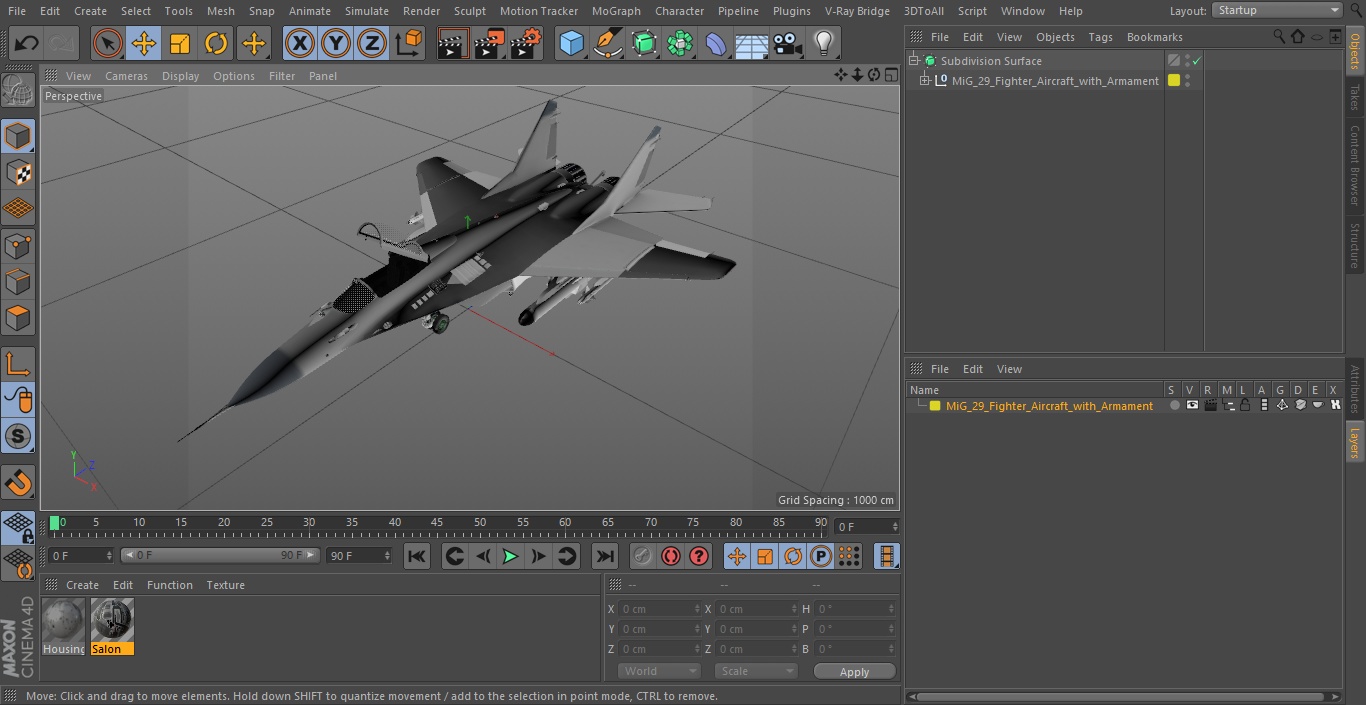Add a Light object

coord(823,43)
